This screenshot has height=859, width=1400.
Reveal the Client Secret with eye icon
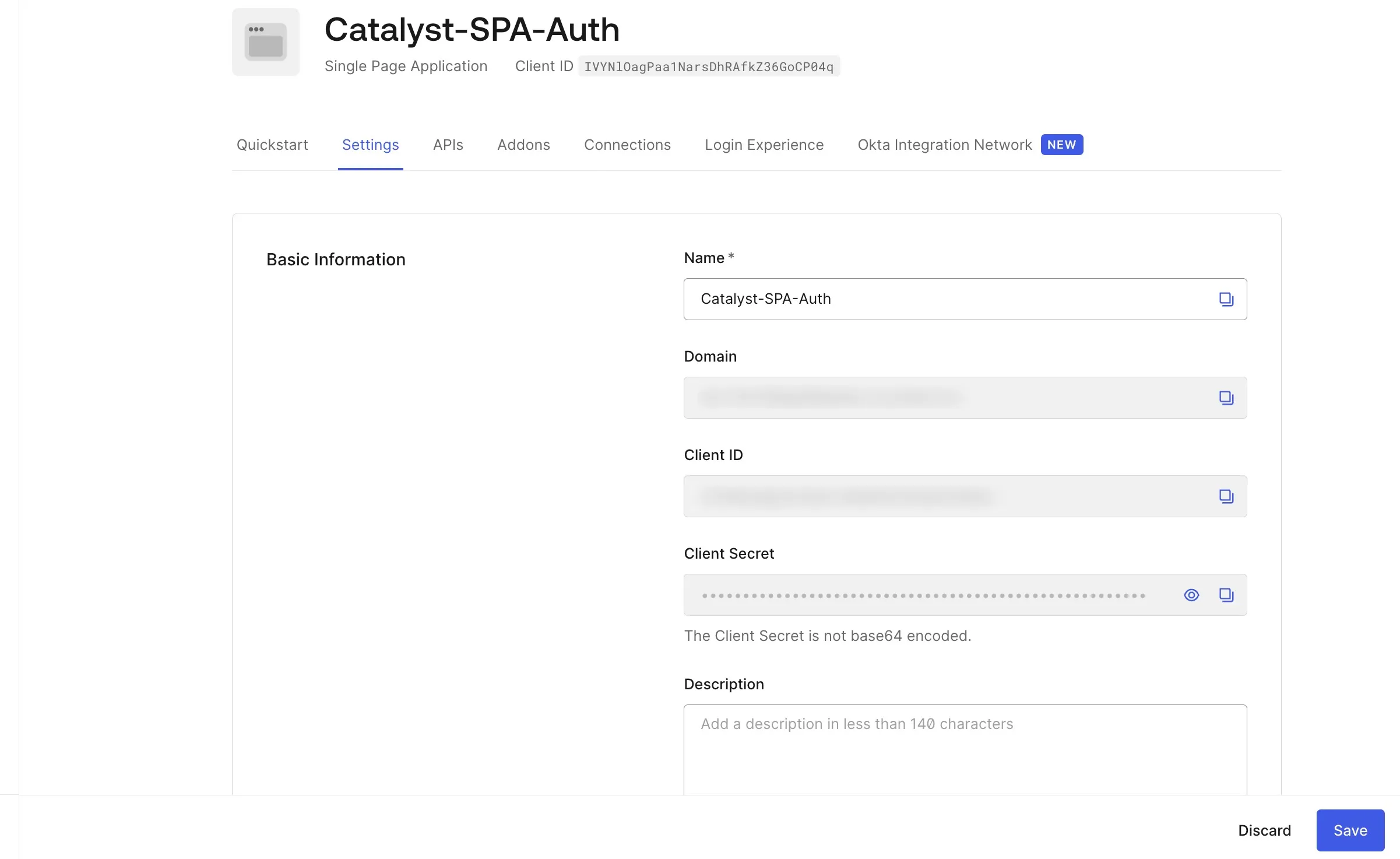click(1191, 595)
